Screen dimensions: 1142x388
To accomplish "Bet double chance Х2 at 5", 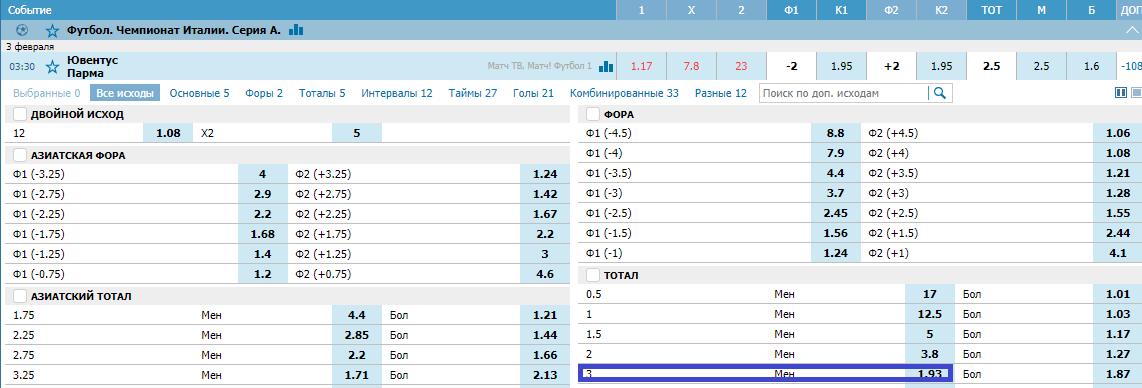I will click(x=357, y=134).
